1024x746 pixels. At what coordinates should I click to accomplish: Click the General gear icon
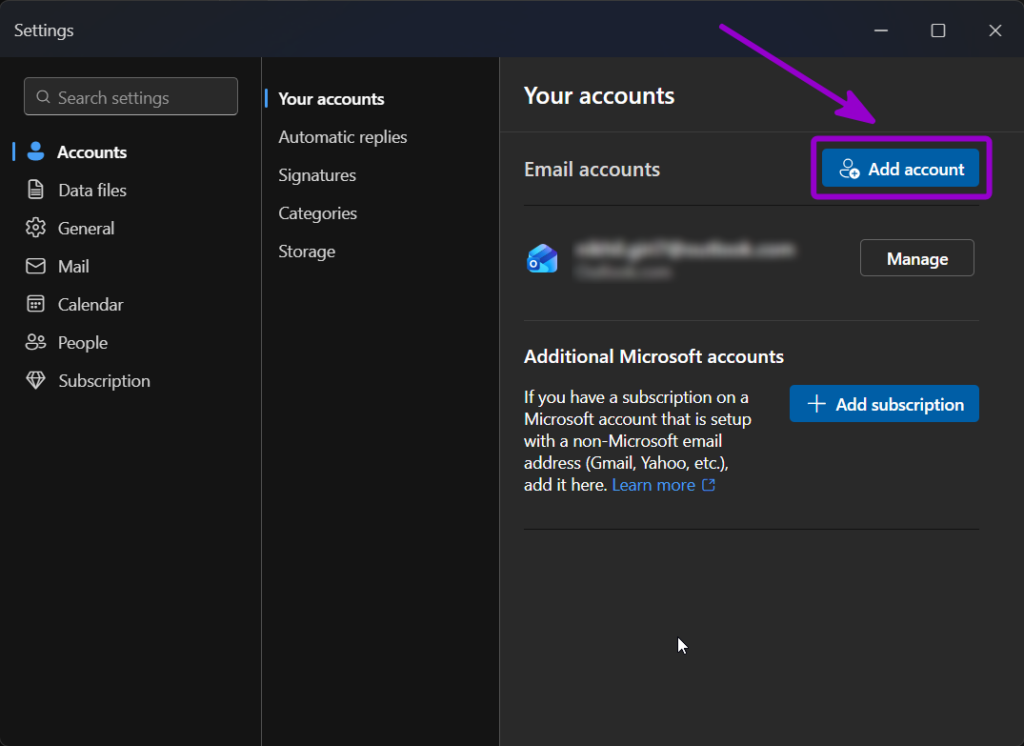pos(35,227)
